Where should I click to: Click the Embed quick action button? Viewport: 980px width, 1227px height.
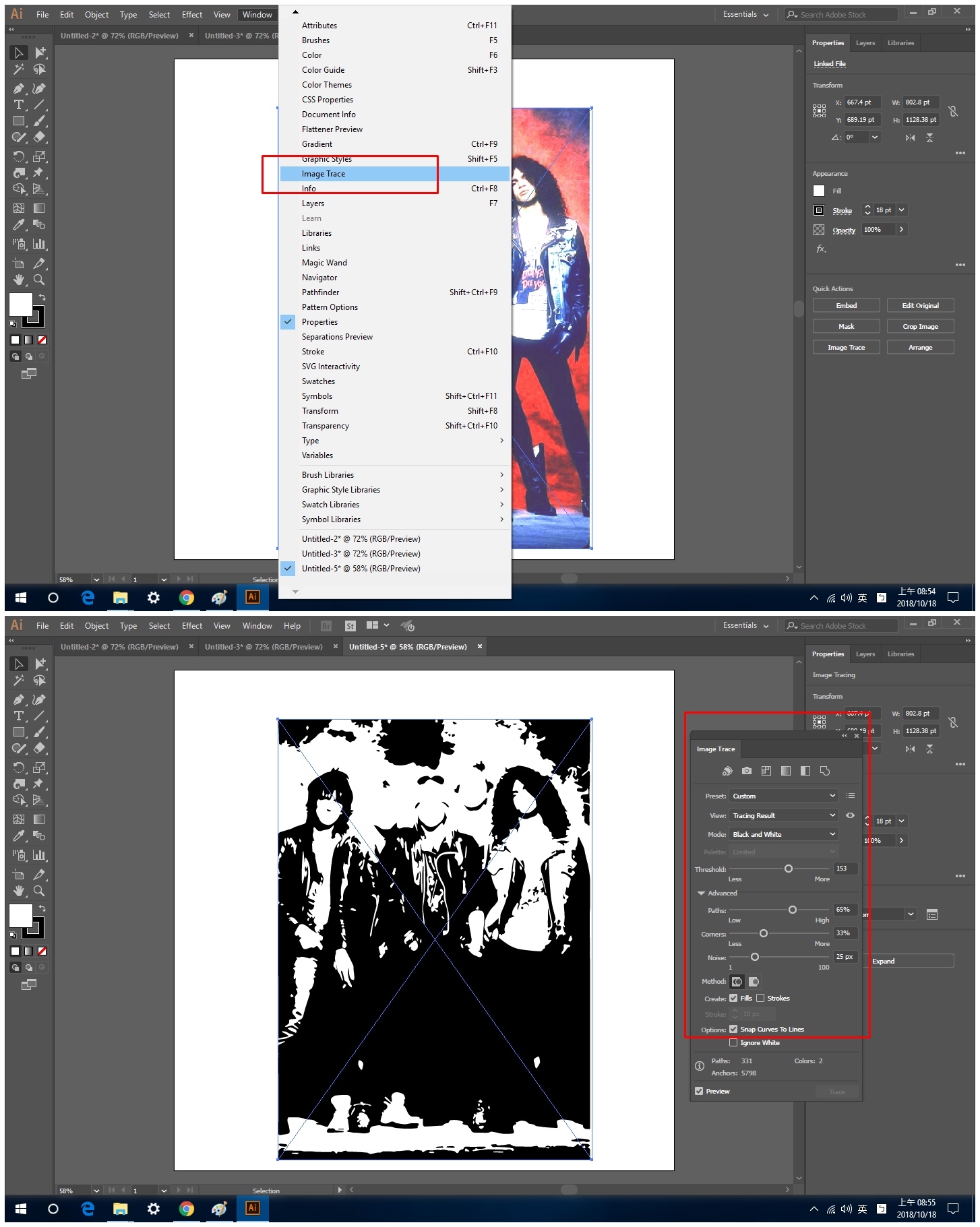846,306
